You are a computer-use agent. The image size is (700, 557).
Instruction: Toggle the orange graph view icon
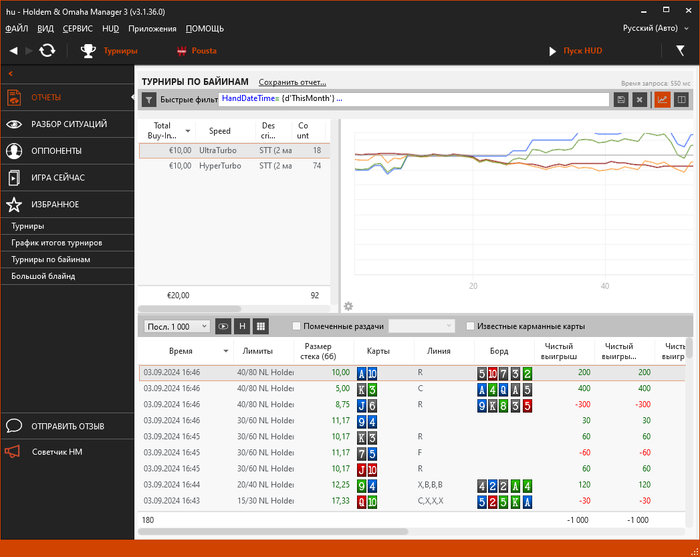(x=662, y=100)
